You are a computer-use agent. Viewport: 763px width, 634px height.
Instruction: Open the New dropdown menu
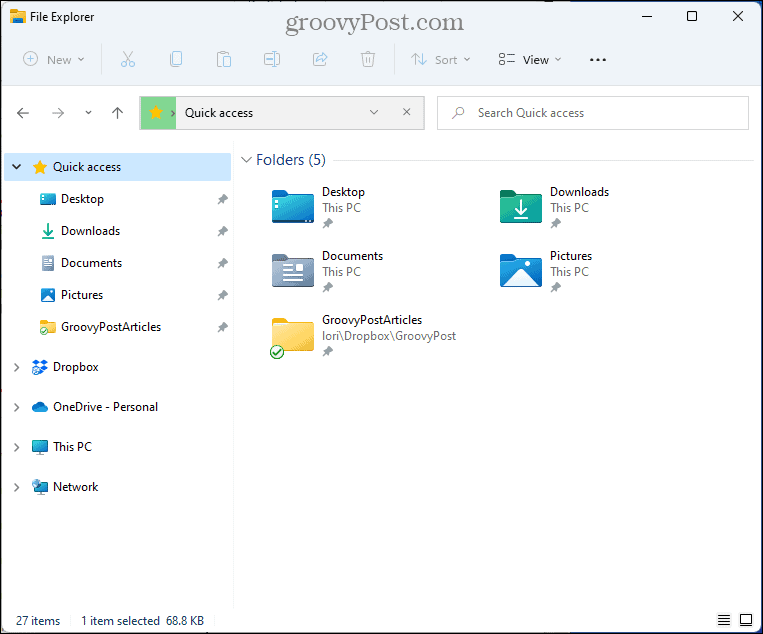[x=54, y=60]
